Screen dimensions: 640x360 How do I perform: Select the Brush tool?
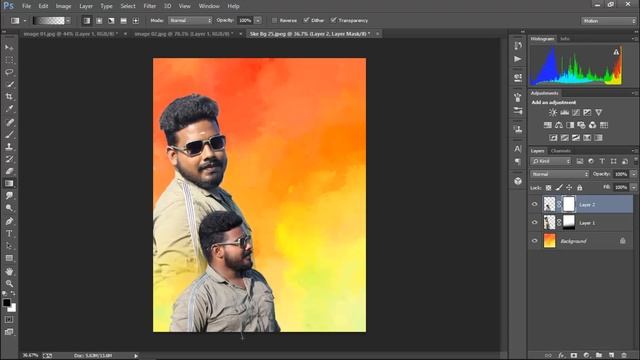coord(9,134)
